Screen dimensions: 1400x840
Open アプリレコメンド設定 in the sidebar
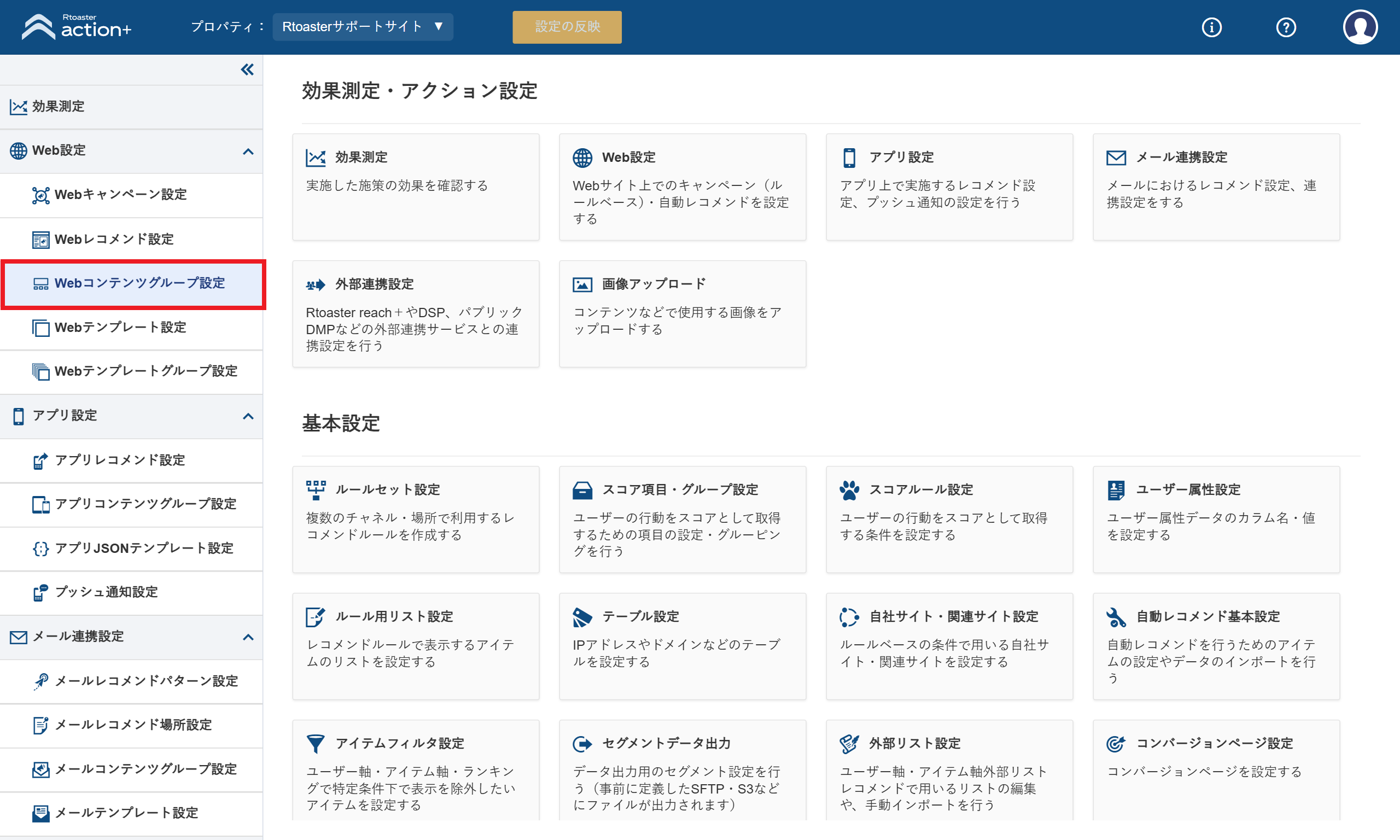131,460
